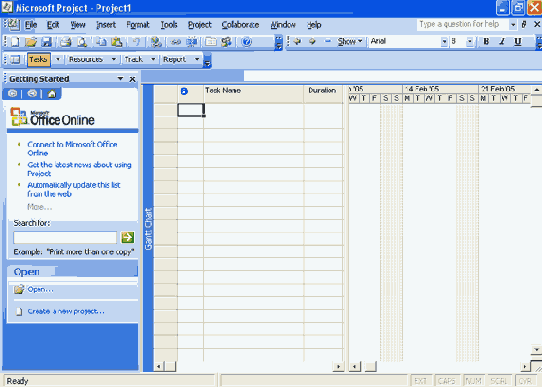Click the Open... link in task pane
542x387 pixels.
(x=40, y=289)
